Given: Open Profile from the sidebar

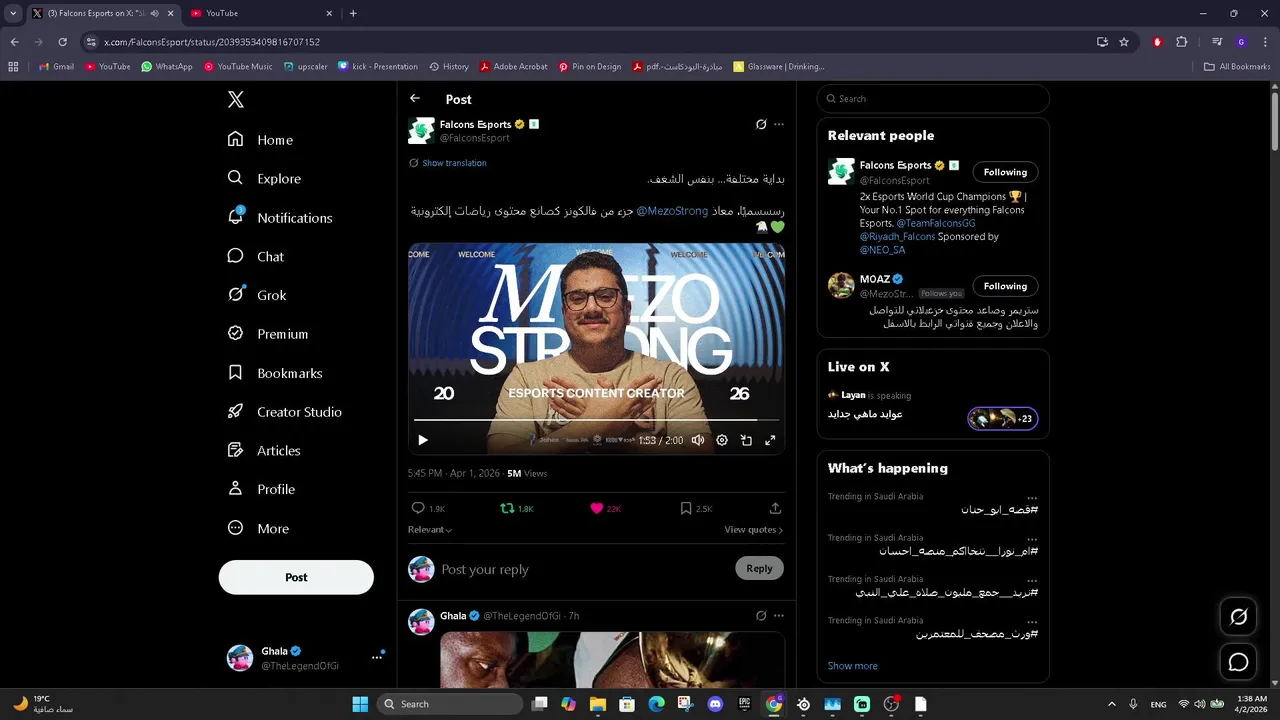Looking at the screenshot, I should [x=261, y=489].
